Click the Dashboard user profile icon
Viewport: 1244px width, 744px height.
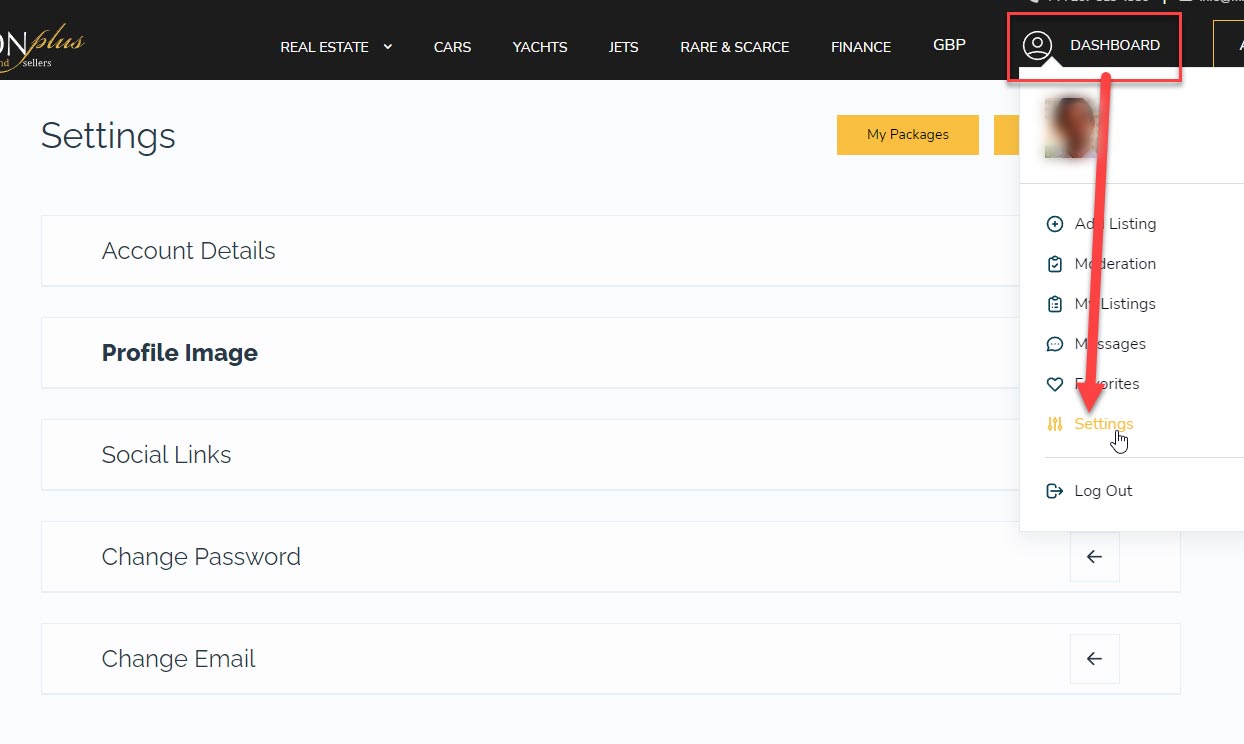pos(1037,46)
